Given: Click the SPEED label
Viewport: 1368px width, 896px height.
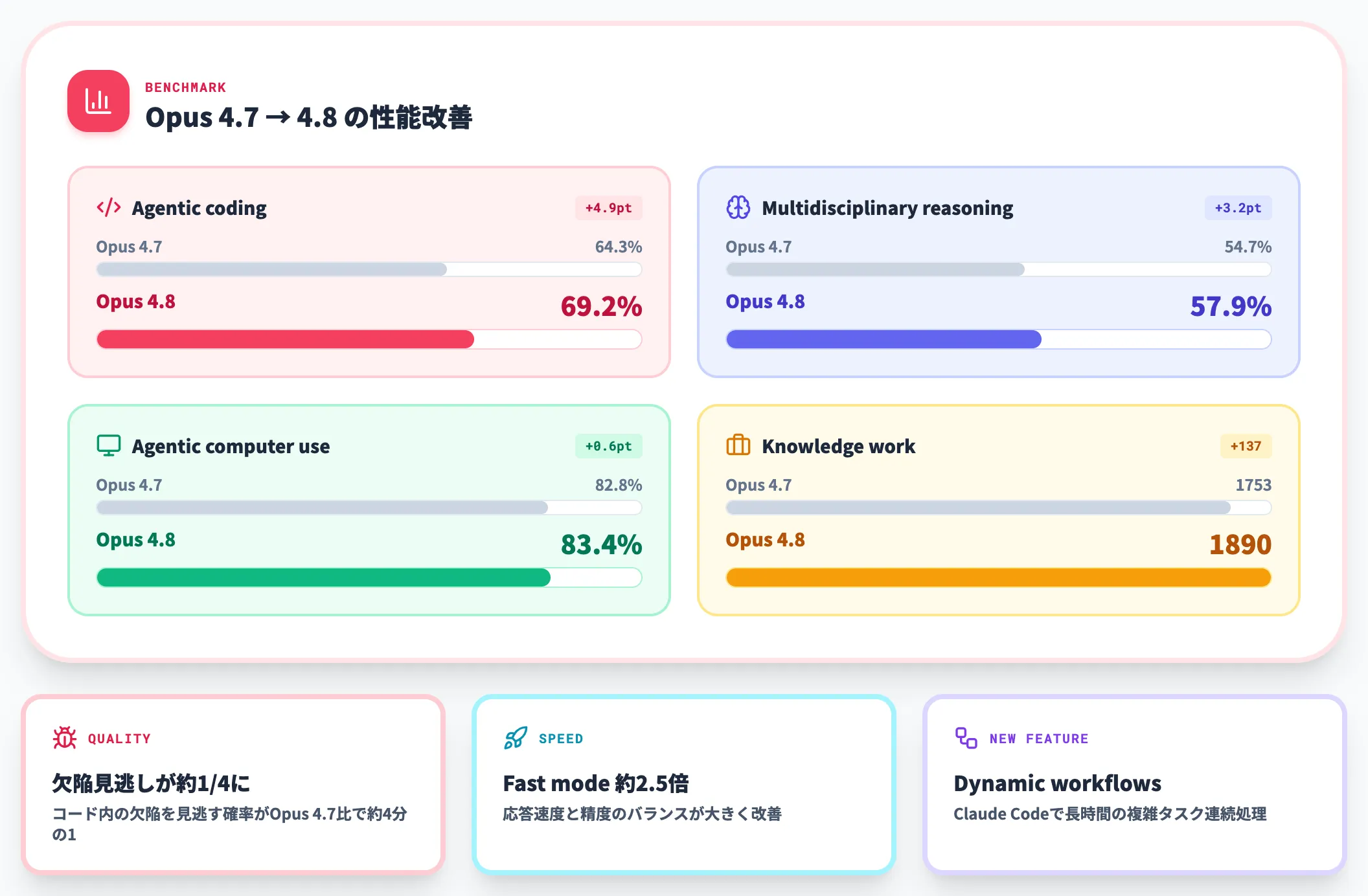Looking at the screenshot, I should pos(561,739).
